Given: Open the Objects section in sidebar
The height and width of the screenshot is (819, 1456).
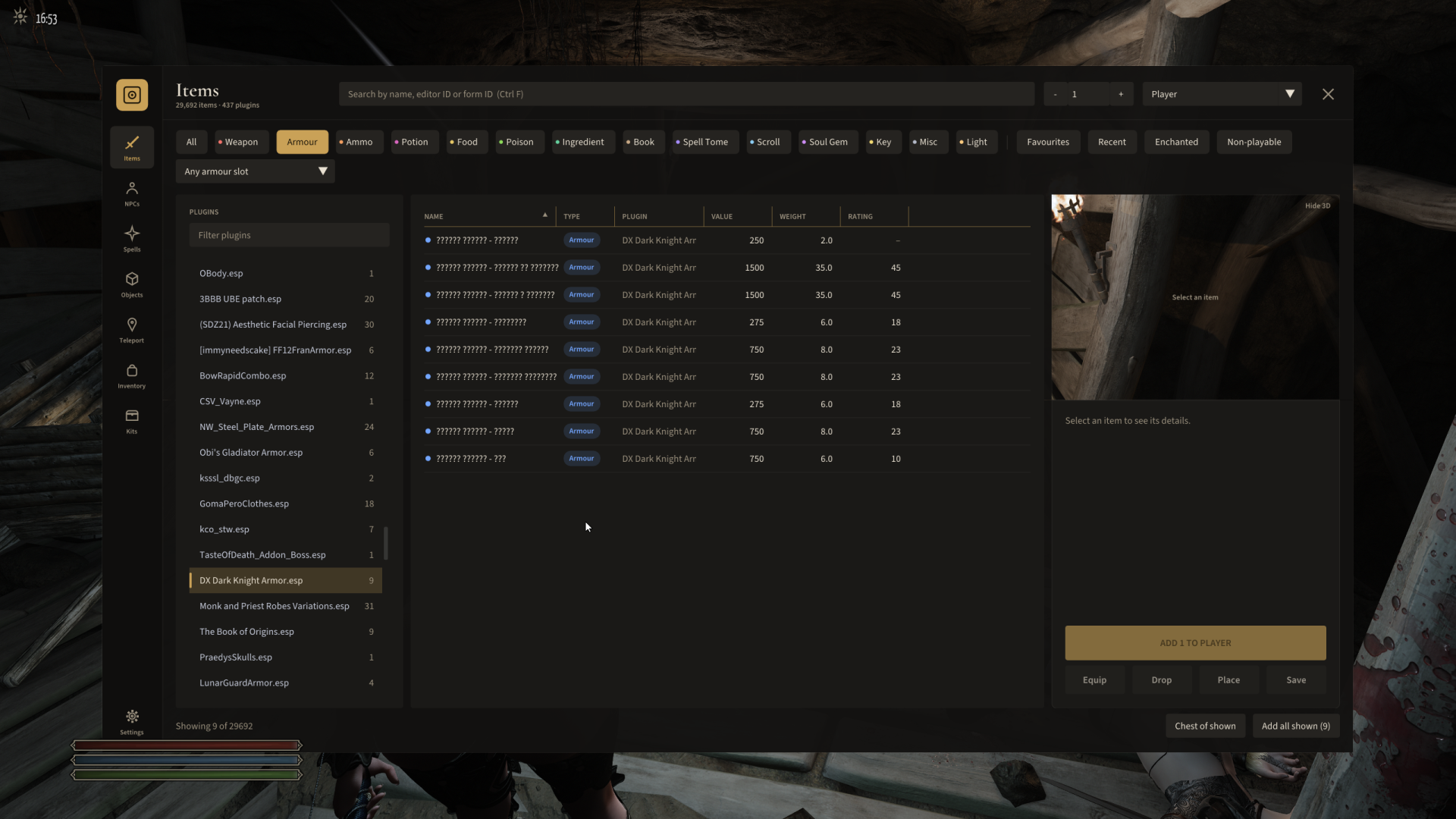Looking at the screenshot, I should (132, 284).
